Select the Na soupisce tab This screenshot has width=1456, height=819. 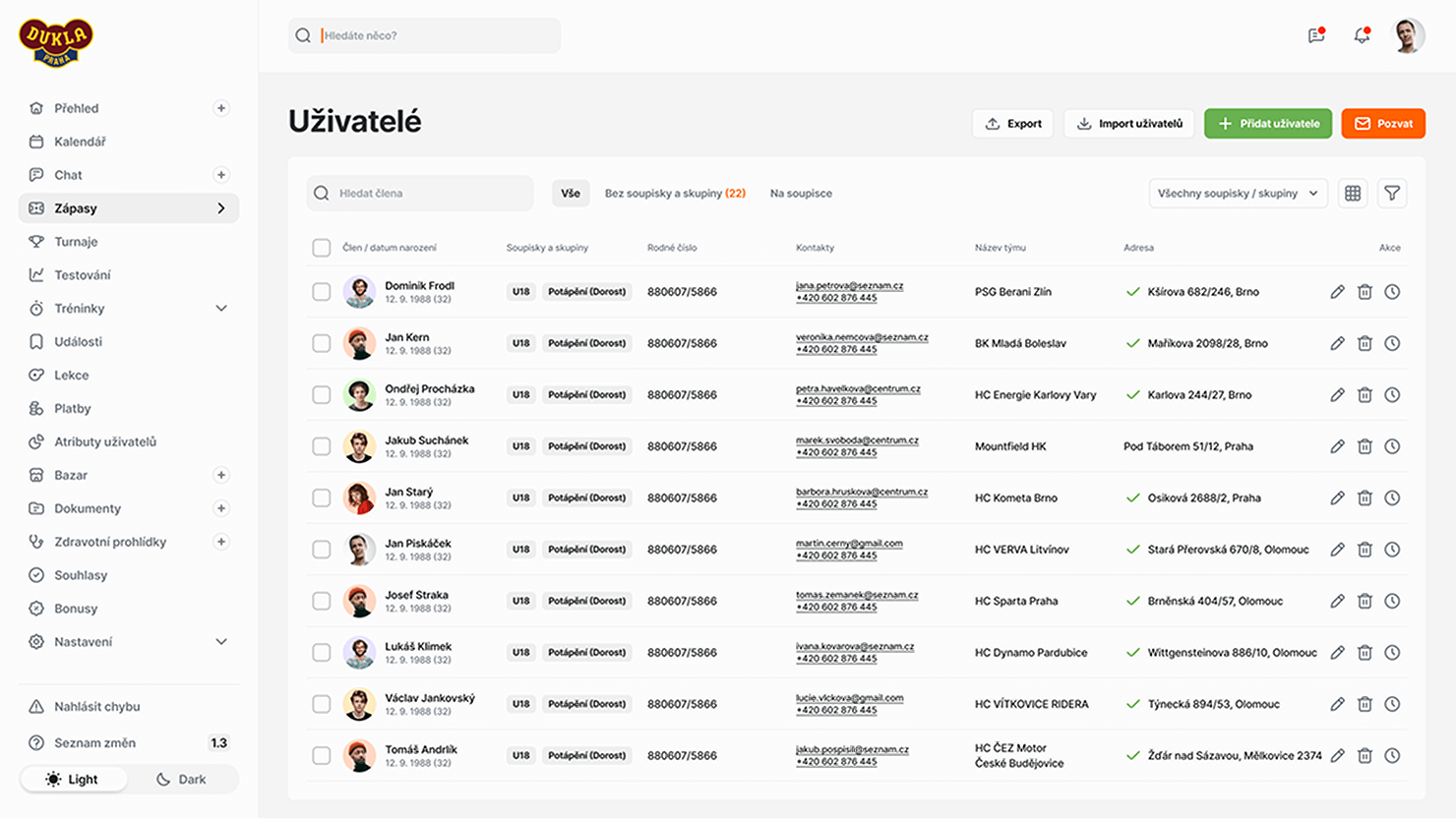pyautogui.click(x=801, y=194)
